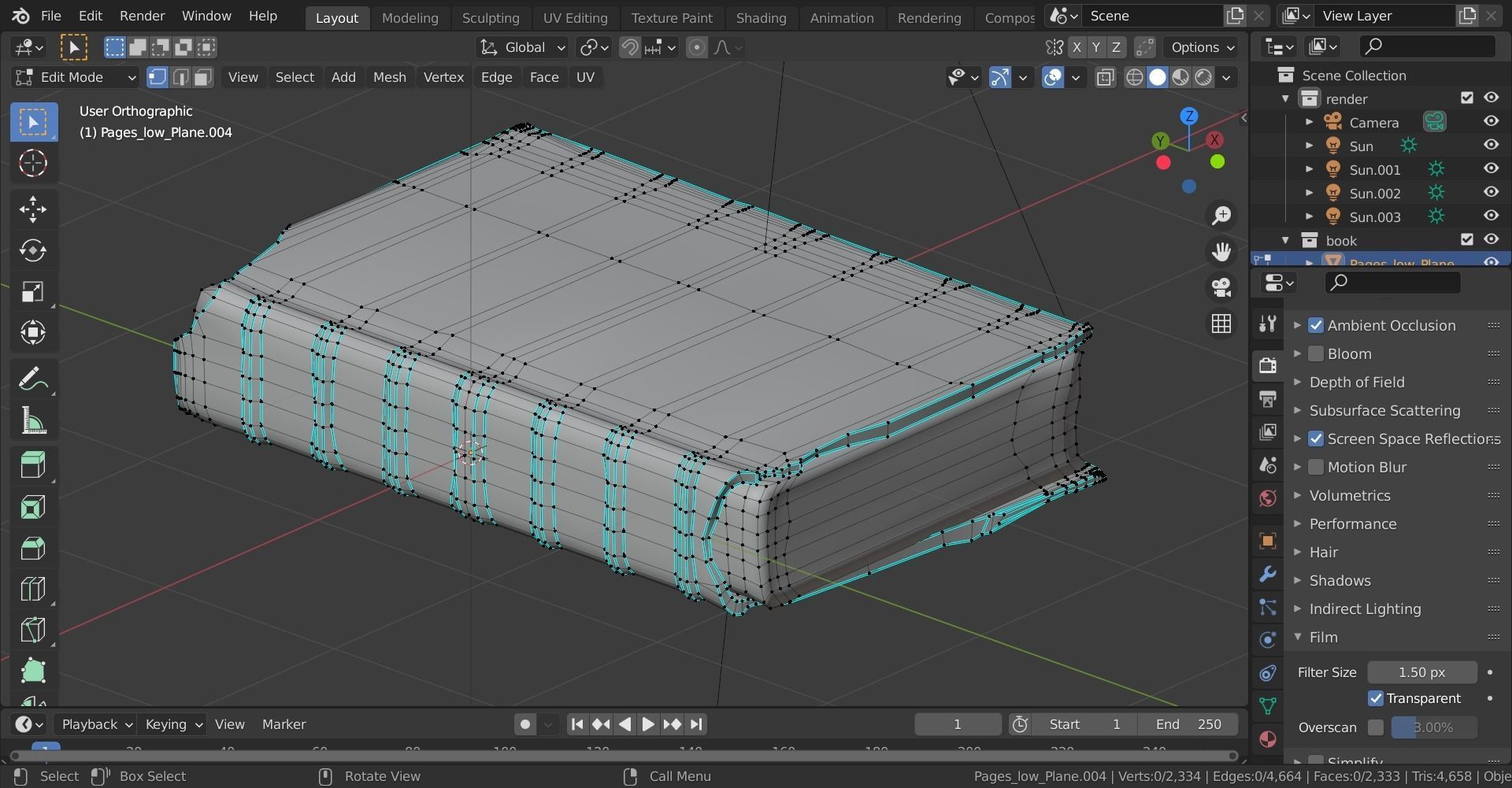Select the Annotate tool

tap(33, 379)
